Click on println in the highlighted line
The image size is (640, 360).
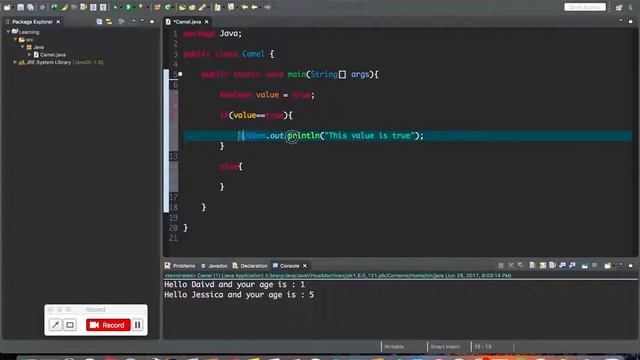pyautogui.click(x=303, y=136)
